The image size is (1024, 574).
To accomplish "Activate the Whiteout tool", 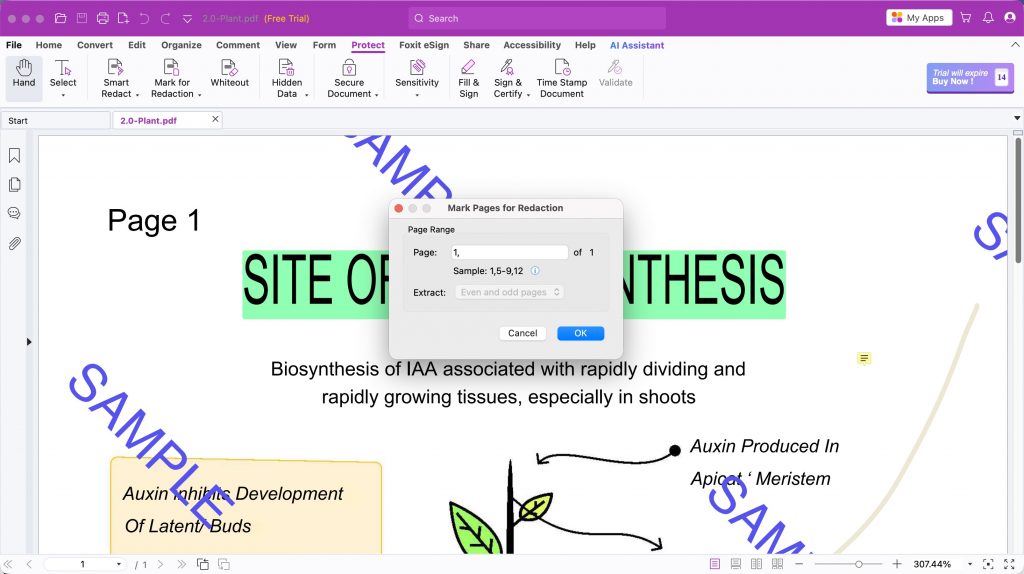I will coord(229,73).
